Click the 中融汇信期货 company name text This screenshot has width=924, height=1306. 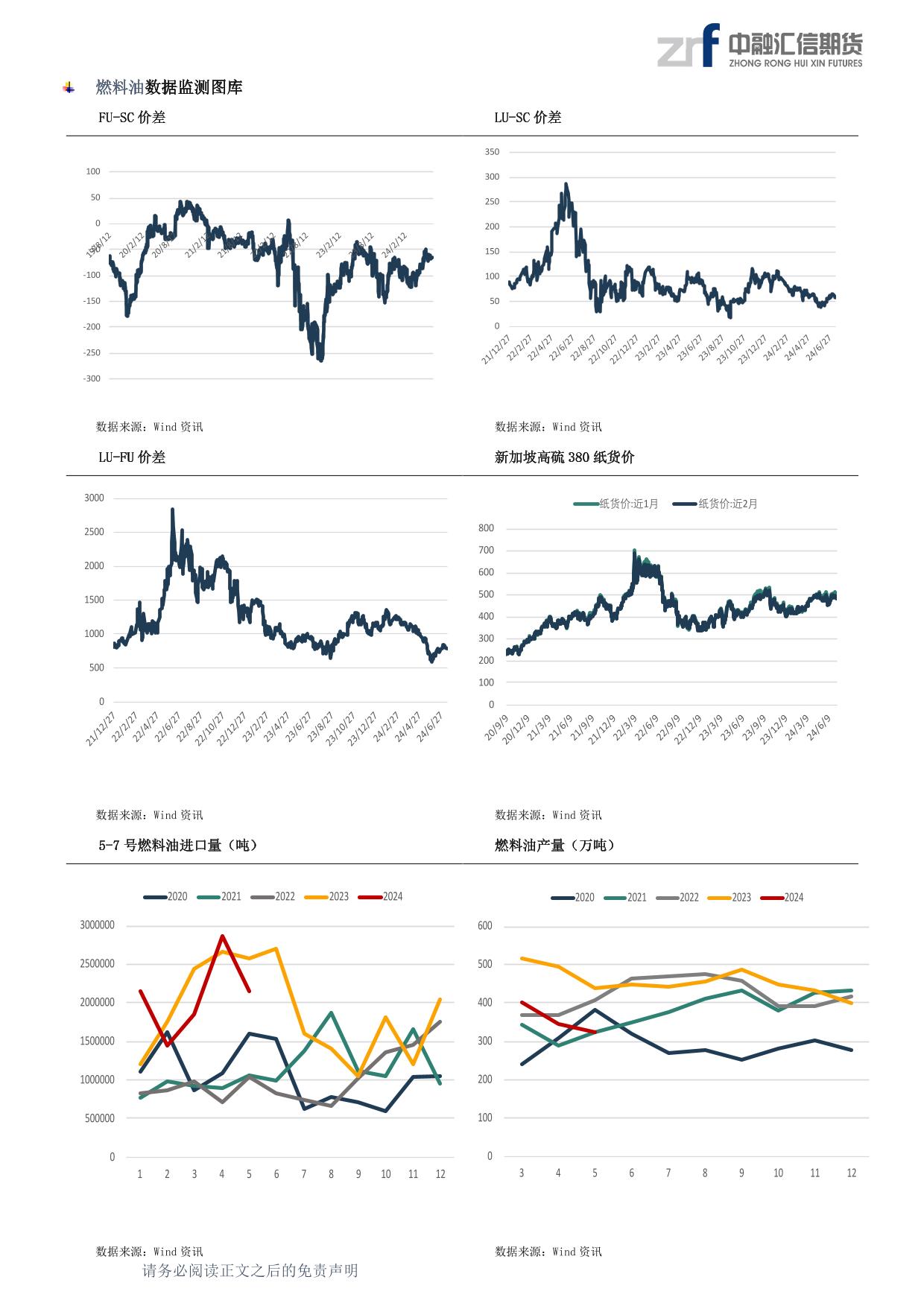pyautogui.click(x=795, y=44)
